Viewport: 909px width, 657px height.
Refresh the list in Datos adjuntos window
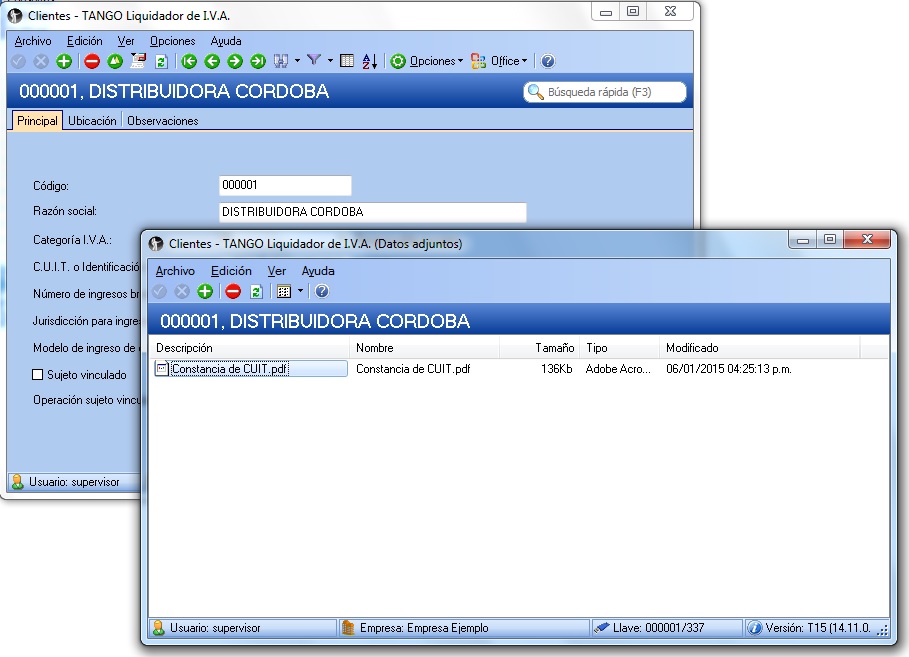click(256, 292)
